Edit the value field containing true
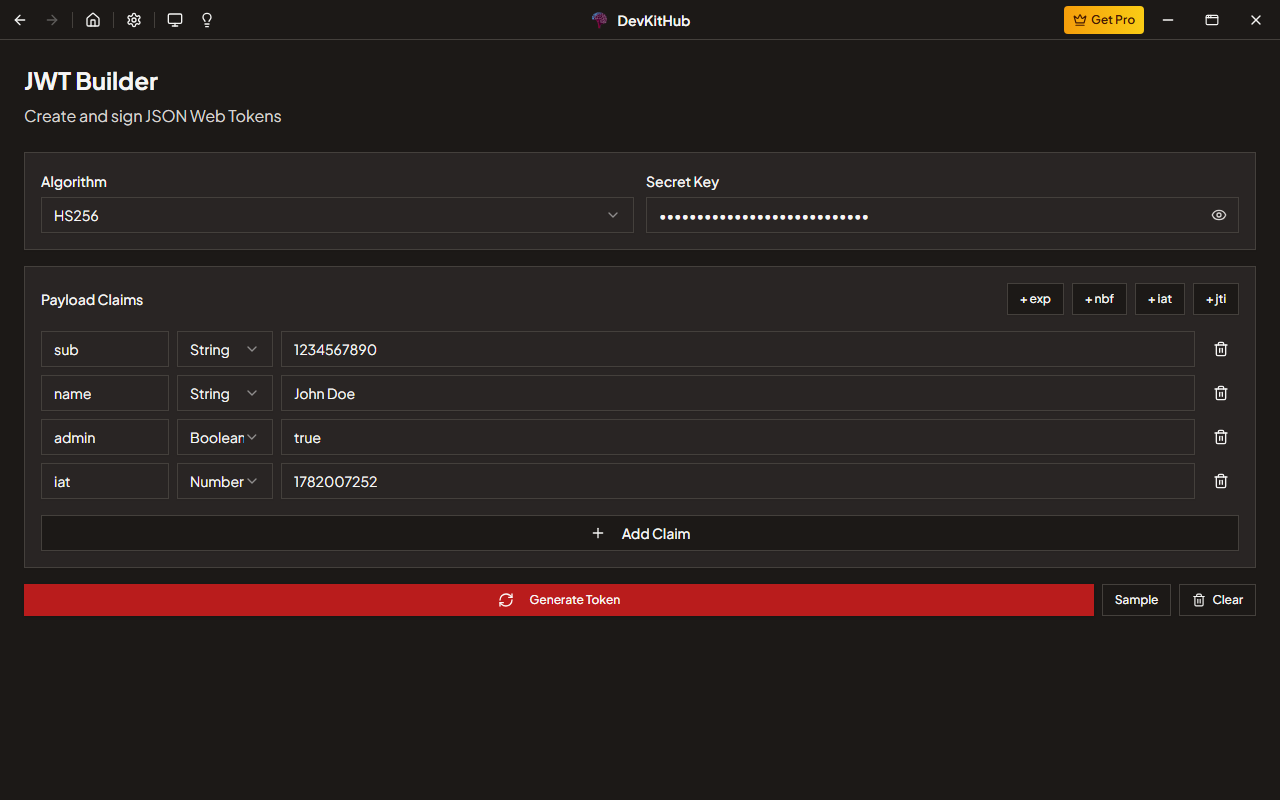The height and width of the screenshot is (800, 1280). pyautogui.click(x=738, y=437)
